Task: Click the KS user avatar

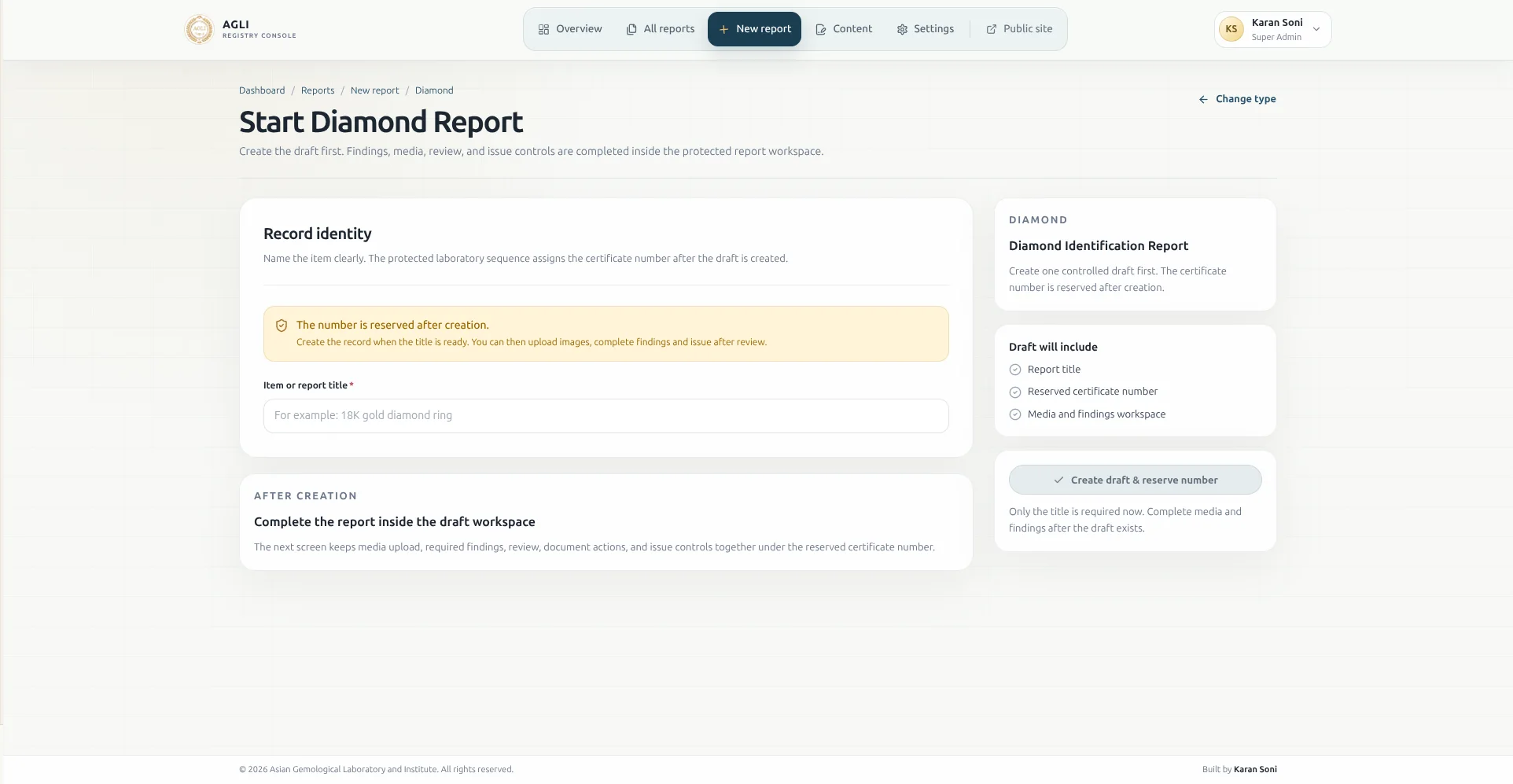Action: [x=1231, y=29]
